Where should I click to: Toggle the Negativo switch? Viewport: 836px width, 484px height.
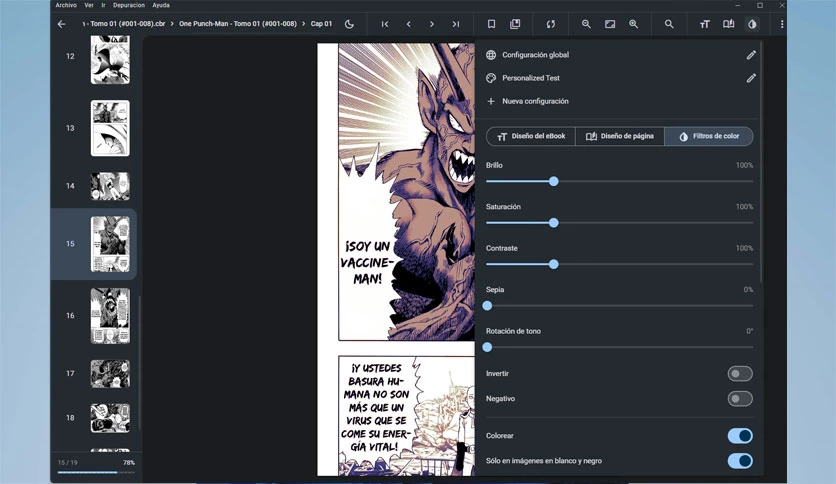[x=740, y=399]
